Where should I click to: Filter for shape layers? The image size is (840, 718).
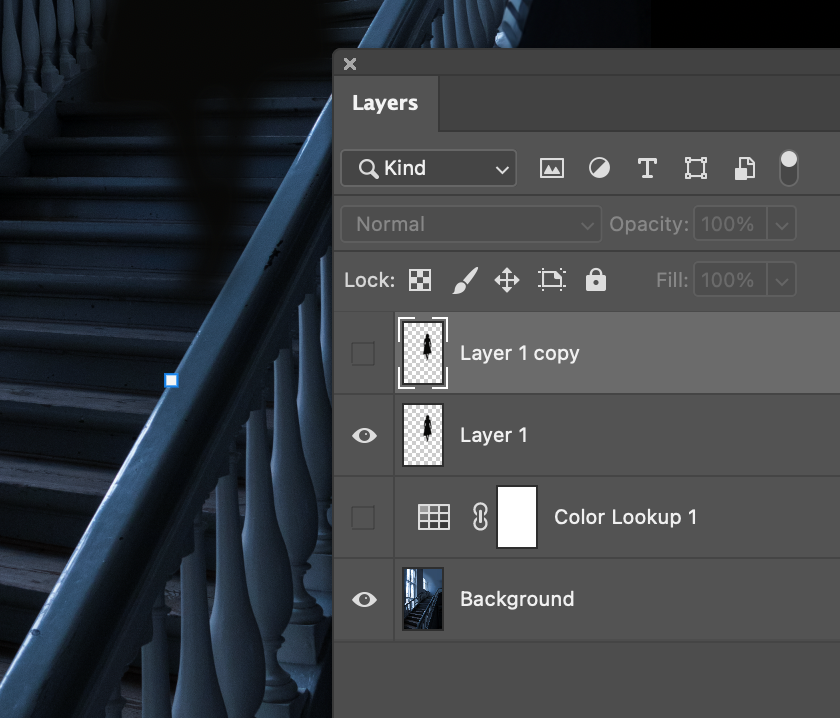pyautogui.click(x=695, y=168)
